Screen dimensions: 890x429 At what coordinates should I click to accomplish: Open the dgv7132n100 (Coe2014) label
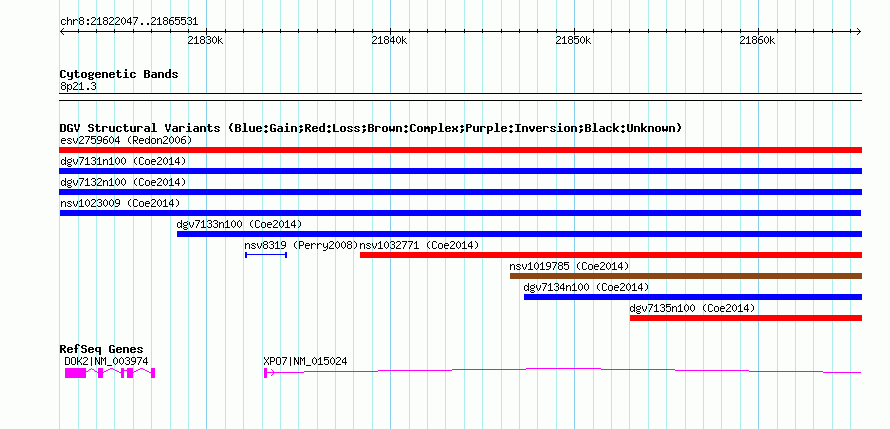coord(123,182)
